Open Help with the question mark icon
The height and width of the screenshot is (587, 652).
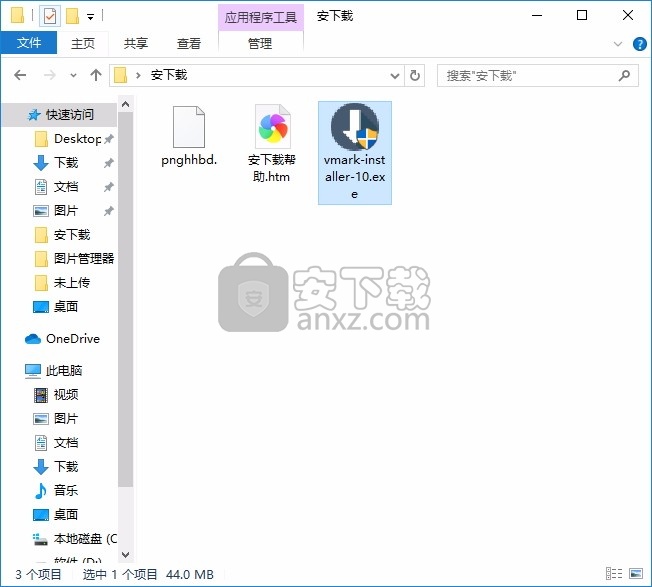click(640, 44)
